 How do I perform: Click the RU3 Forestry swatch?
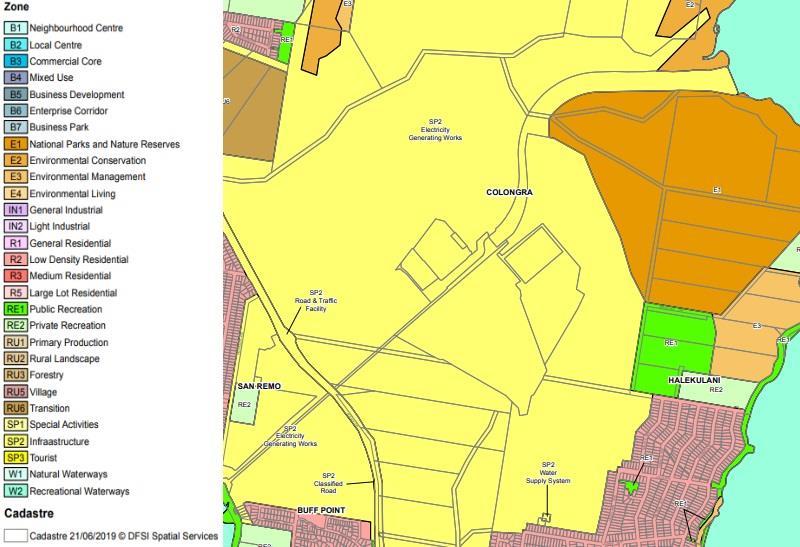[x=15, y=375]
